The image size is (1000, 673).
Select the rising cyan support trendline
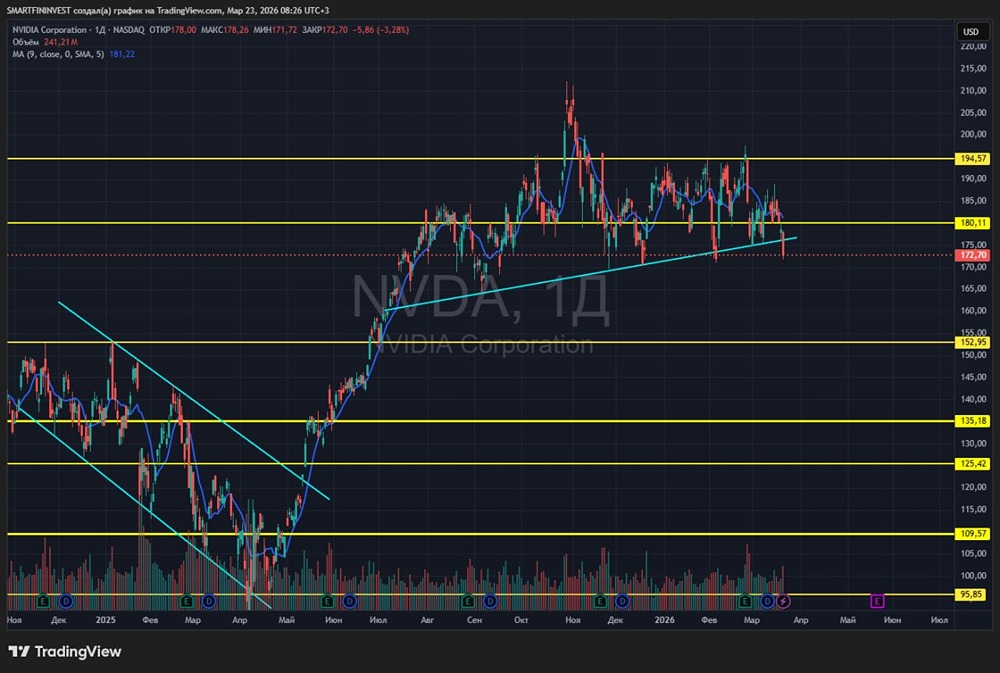click(591, 274)
